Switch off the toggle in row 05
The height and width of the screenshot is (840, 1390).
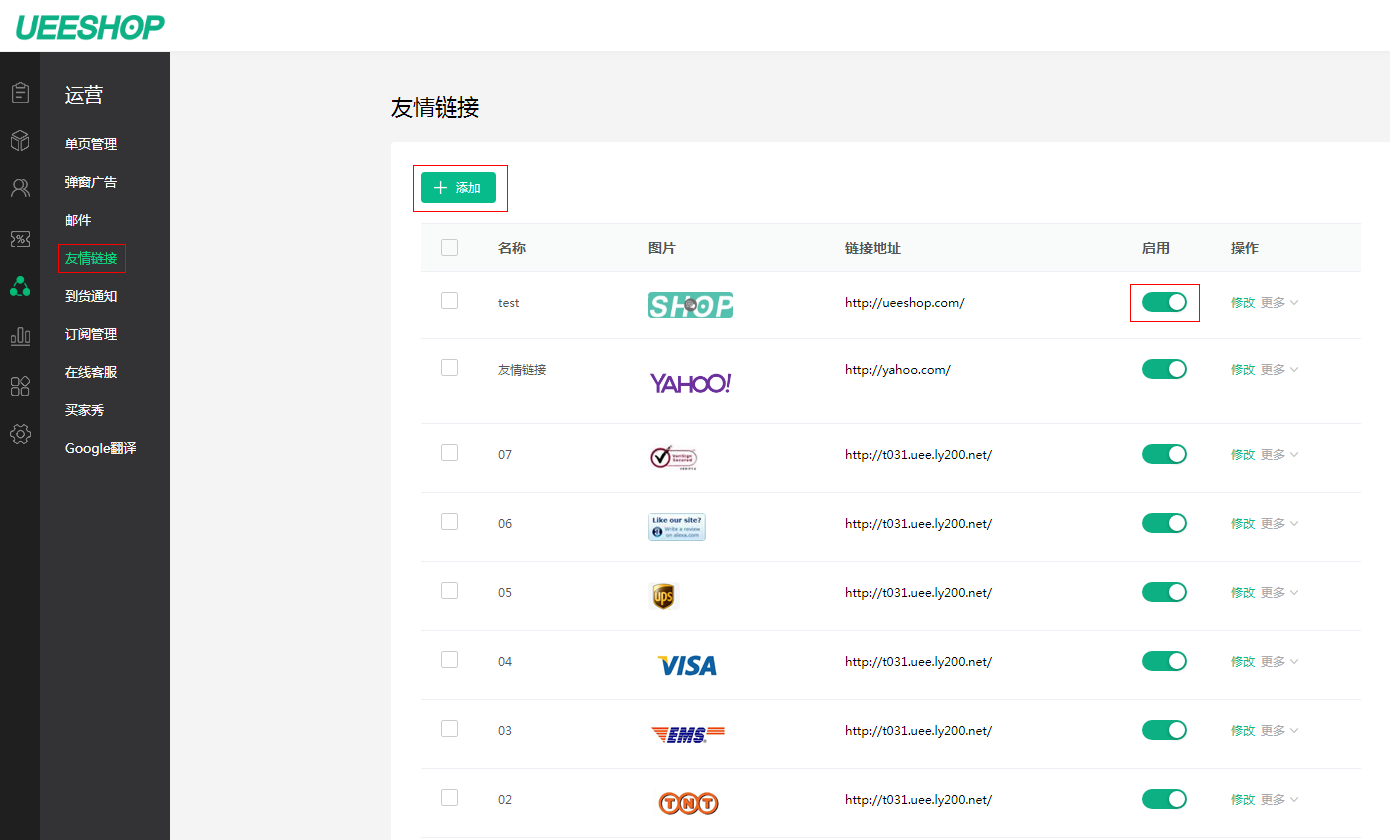pos(1164,592)
